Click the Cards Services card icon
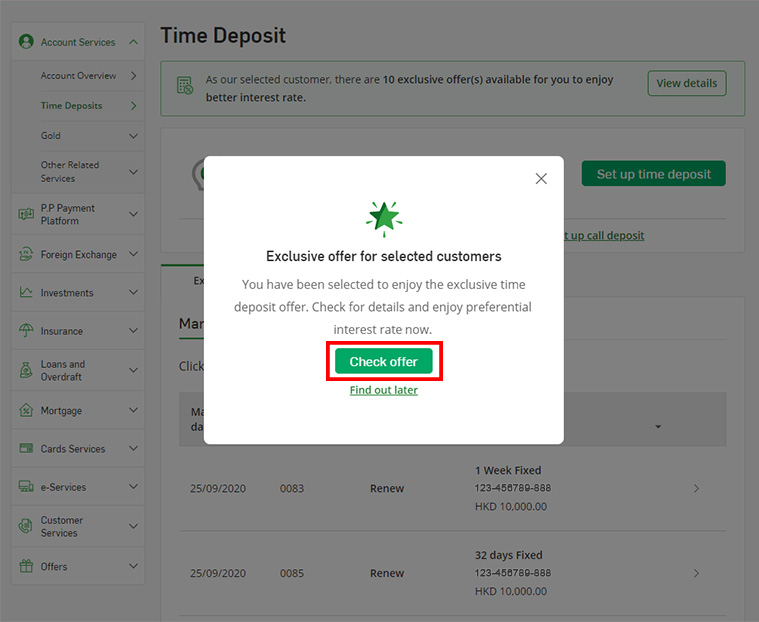 tap(26, 449)
